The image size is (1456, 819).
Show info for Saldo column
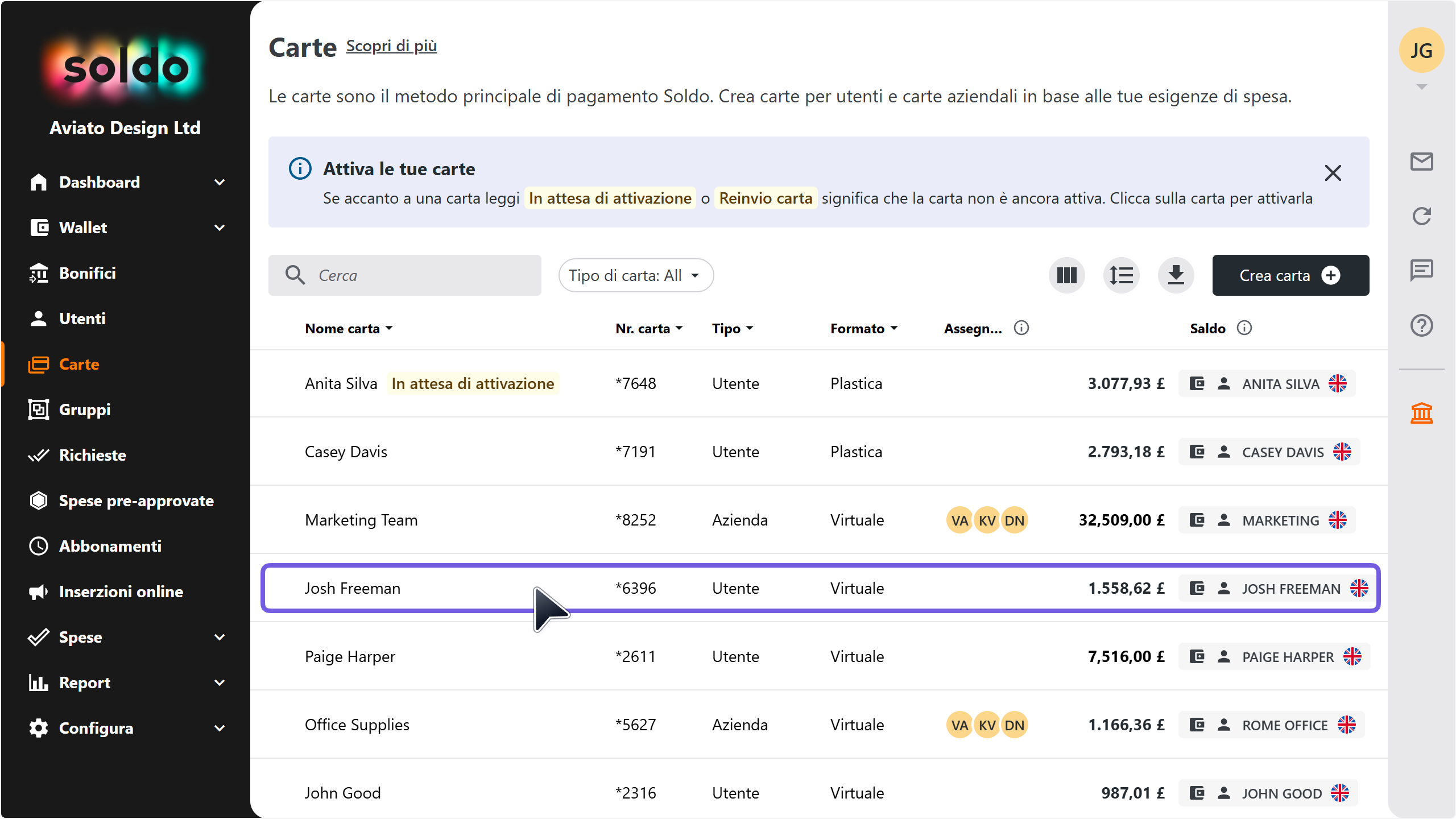(x=1244, y=328)
